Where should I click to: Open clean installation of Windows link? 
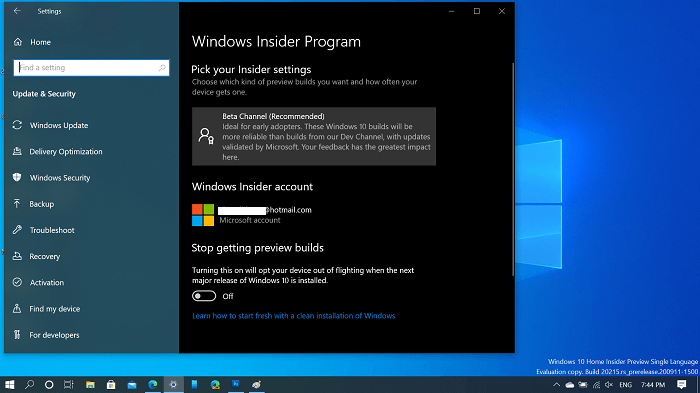[x=294, y=316]
